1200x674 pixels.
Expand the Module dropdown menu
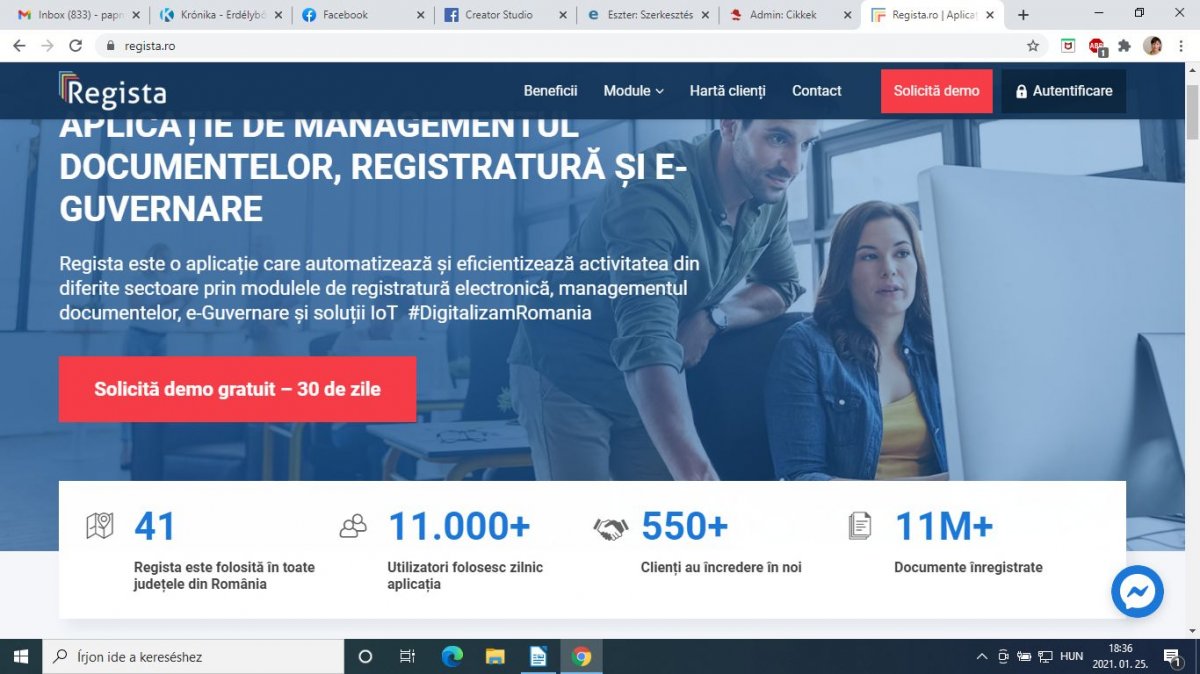[x=633, y=91]
